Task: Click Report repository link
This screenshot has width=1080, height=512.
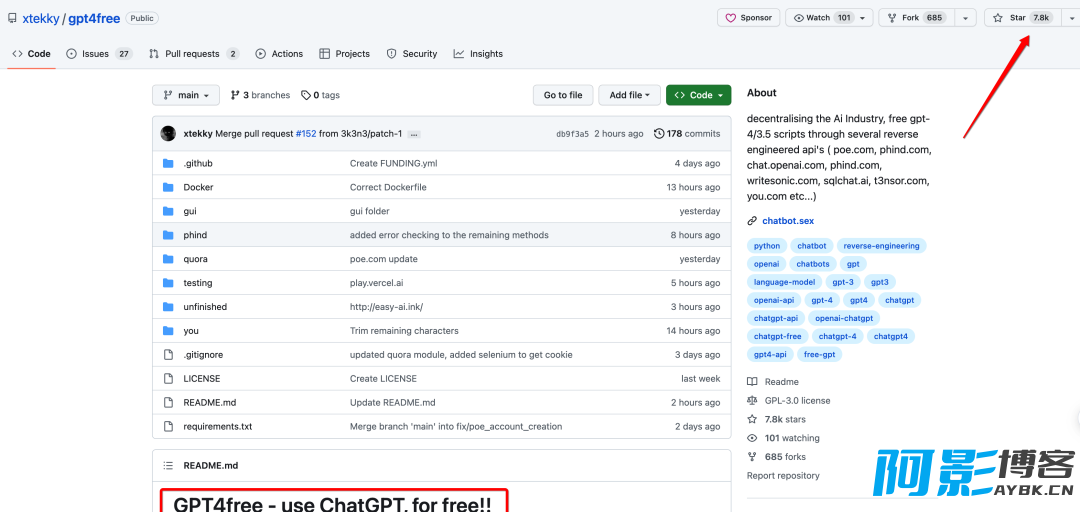Action: [x=783, y=475]
